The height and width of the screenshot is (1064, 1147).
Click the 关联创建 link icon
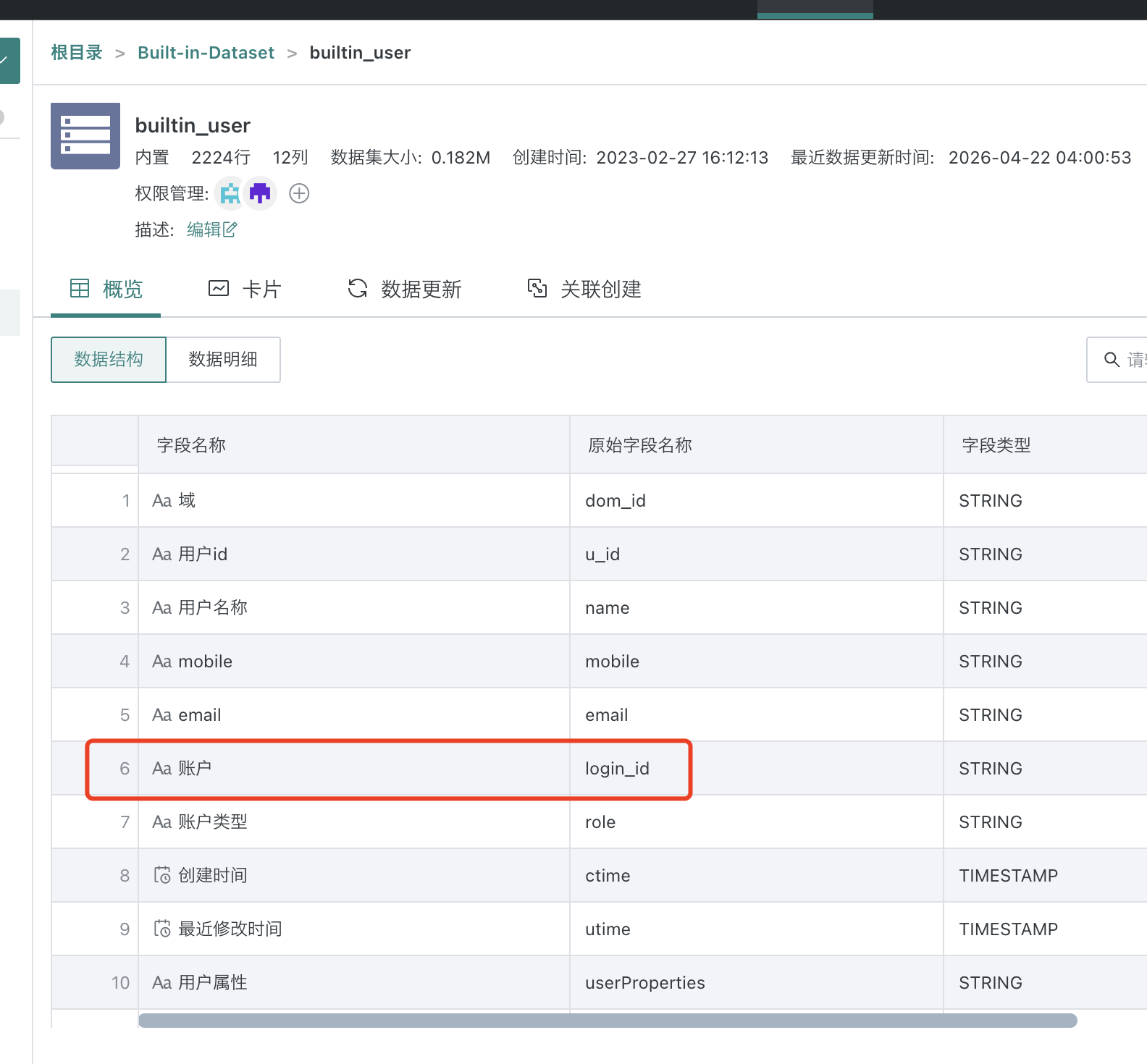537,288
